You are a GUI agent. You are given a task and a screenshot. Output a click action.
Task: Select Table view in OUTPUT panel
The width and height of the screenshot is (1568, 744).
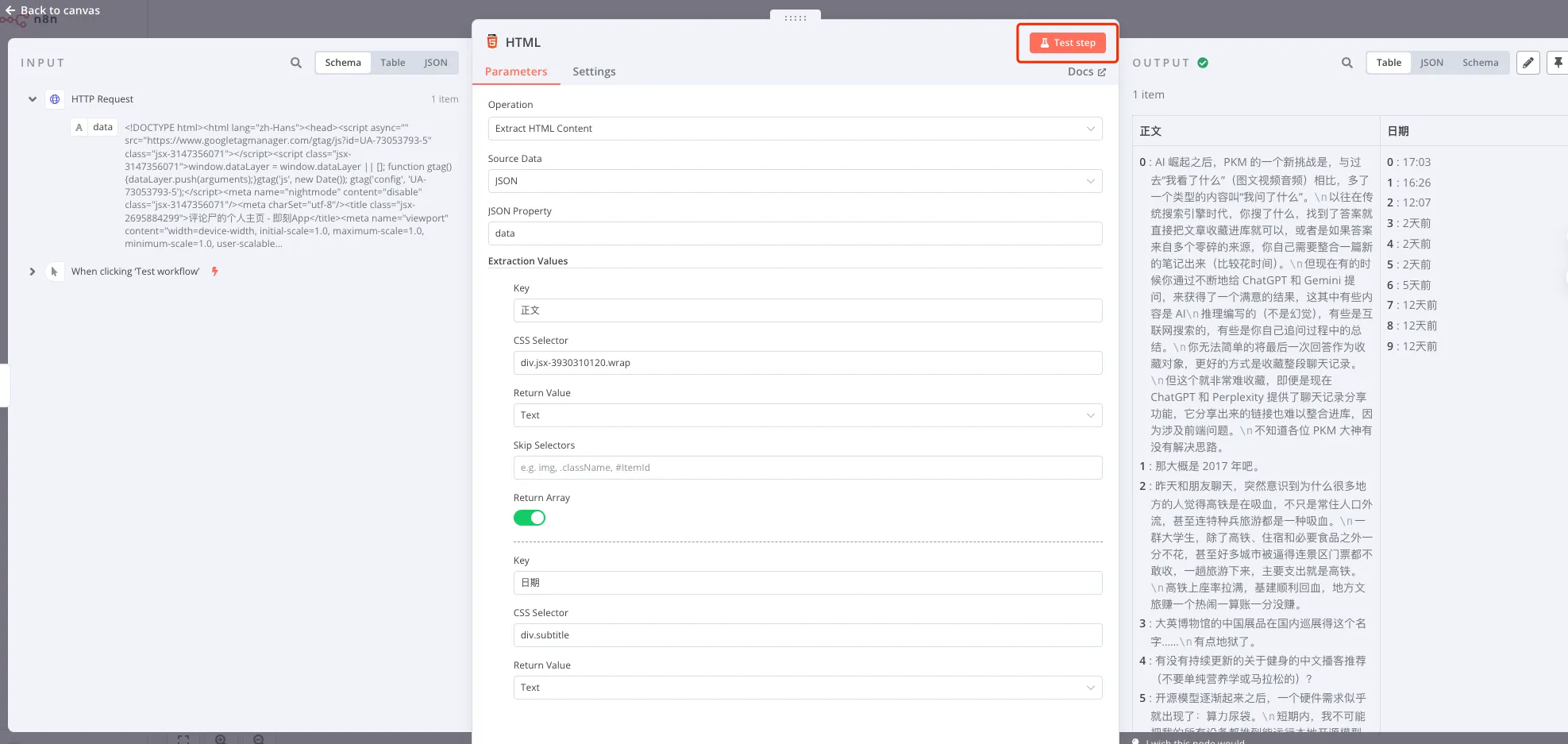point(1389,63)
